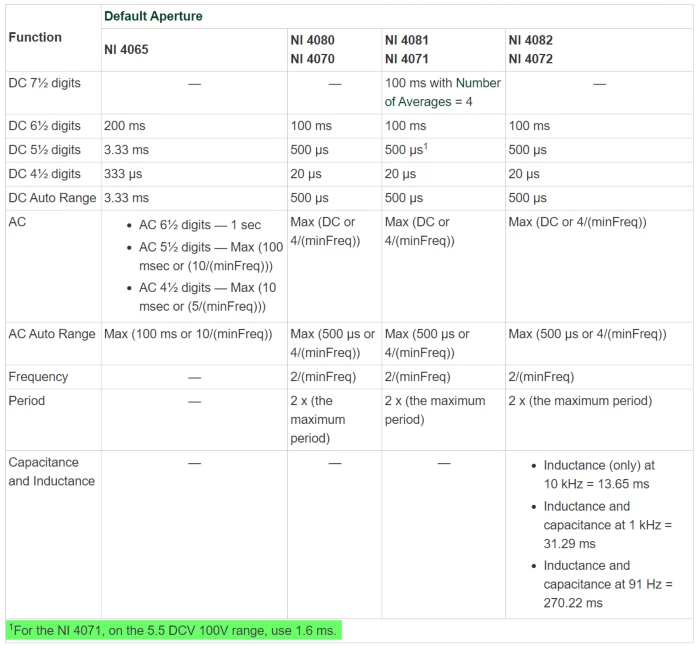Image resolution: width=700 pixels, height=648 pixels.
Task: Click the "Frequency" row label
Action: 38,377
